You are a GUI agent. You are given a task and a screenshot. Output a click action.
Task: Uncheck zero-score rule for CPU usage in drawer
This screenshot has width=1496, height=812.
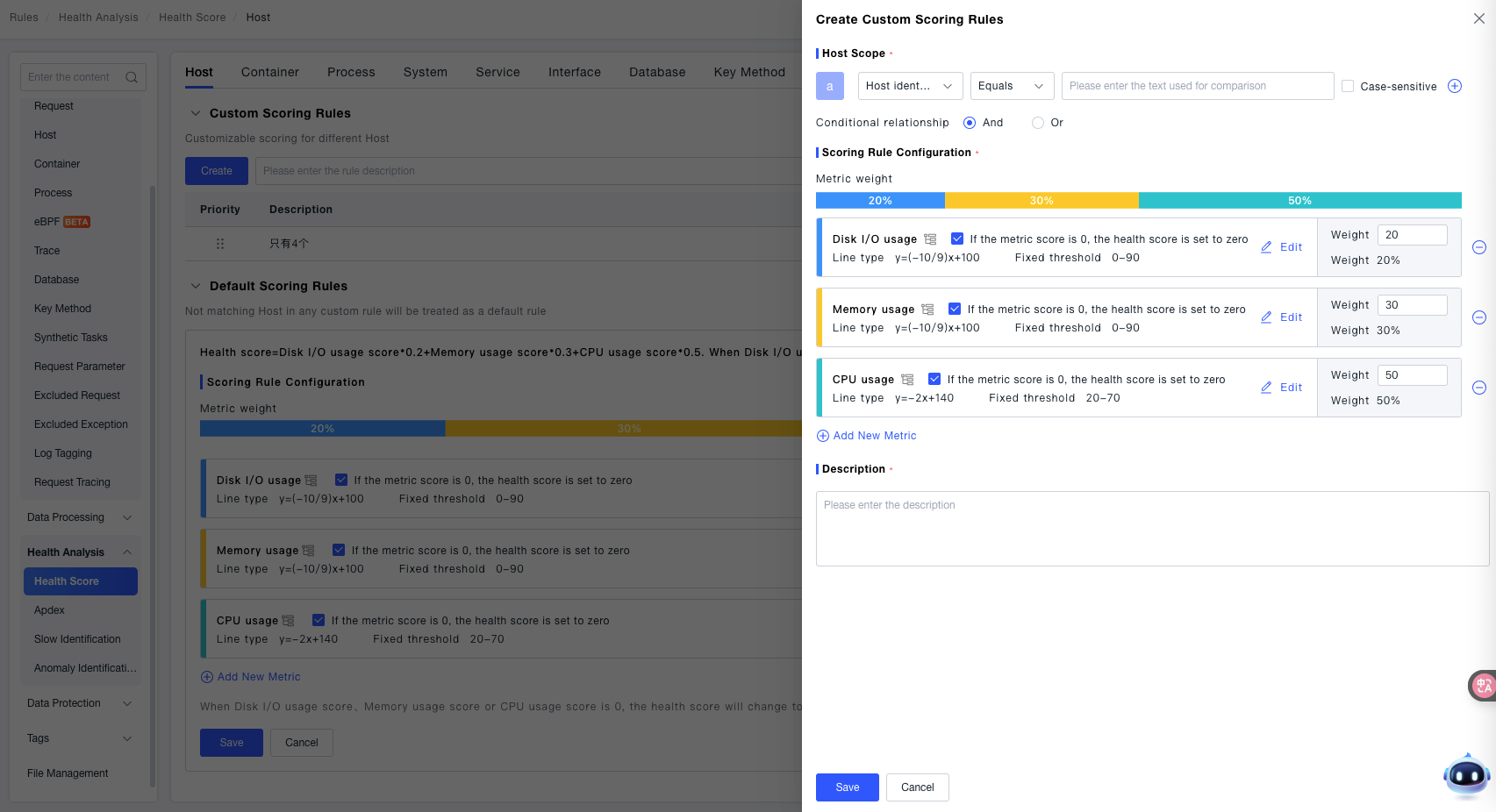tap(934, 379)
